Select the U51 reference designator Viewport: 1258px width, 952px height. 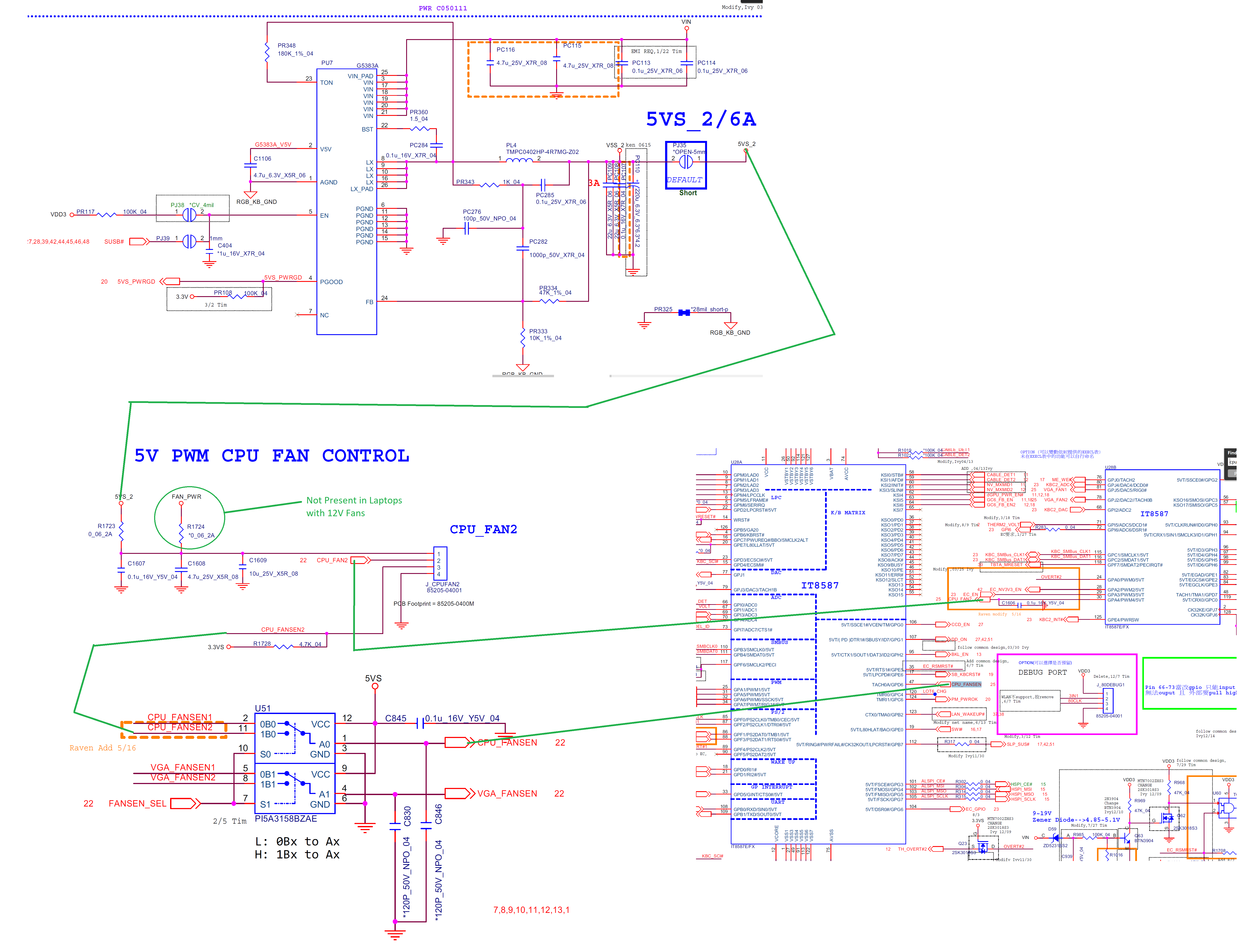(x=263, y=709)
